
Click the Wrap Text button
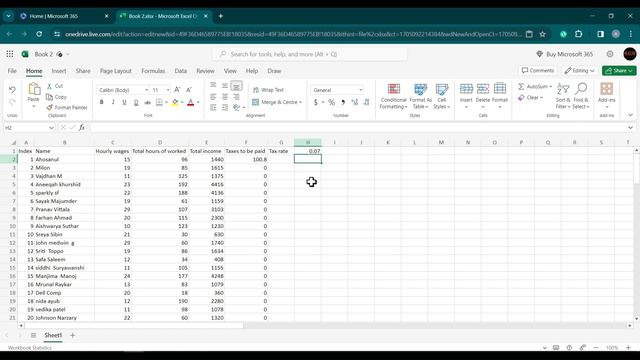(x=268, y=90)
